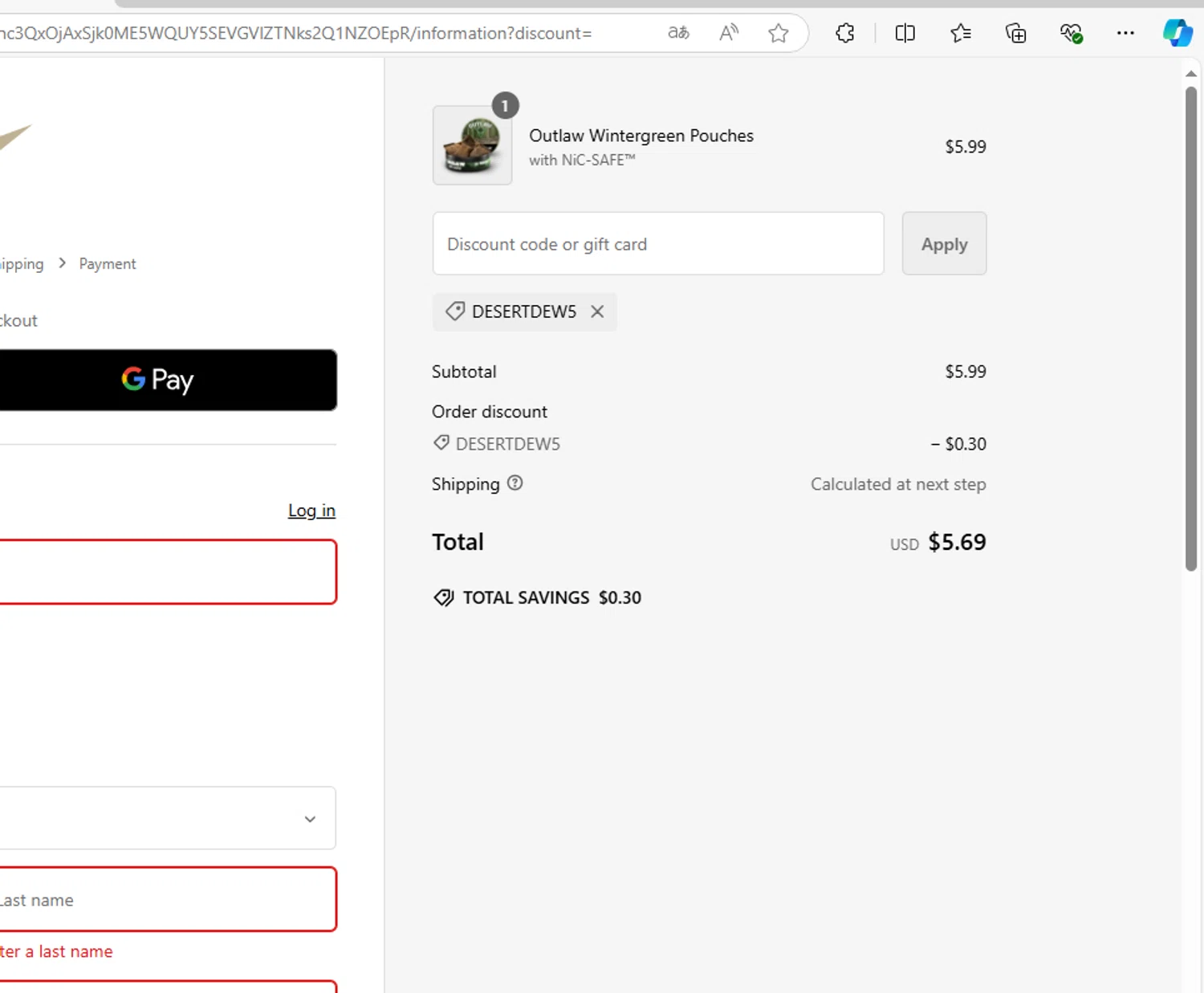Open the browser Extensions icon
This screenshot has height=993, width=1204.
[844, 33]
